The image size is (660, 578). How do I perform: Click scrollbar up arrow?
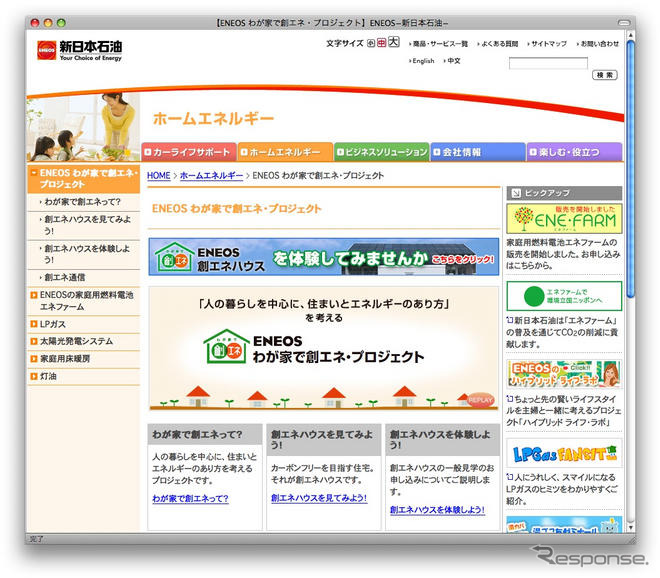pos(630,35)
